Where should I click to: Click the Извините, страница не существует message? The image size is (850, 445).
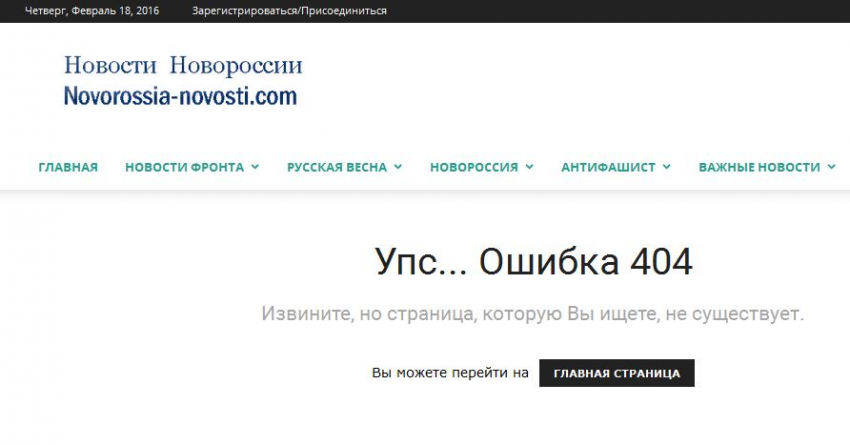[x=533, y=314]
